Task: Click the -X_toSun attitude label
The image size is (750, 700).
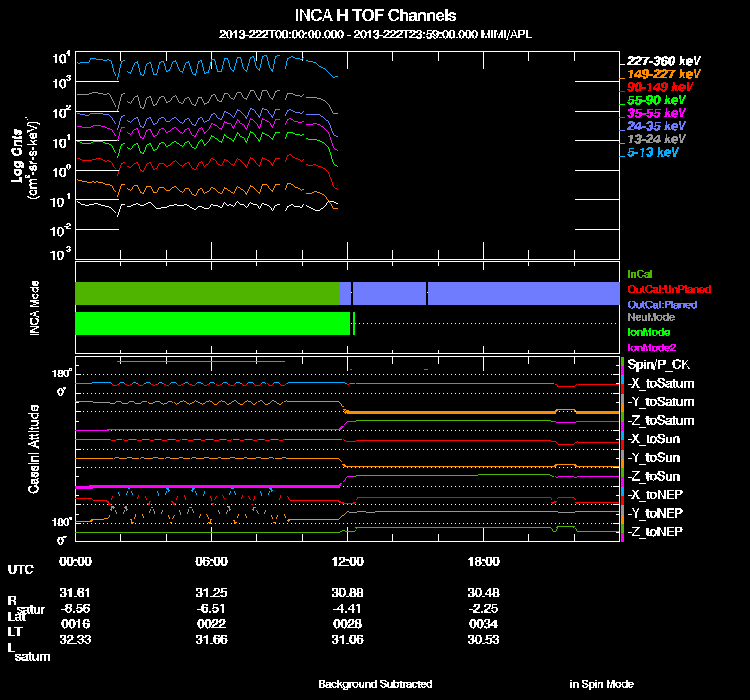Action: [x=653, y=439]
